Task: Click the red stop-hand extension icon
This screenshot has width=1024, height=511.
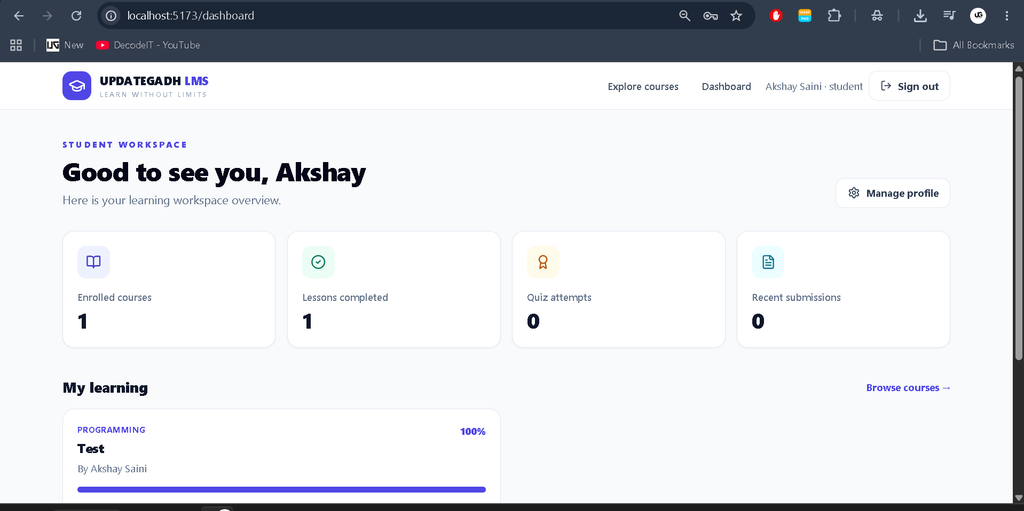Action: pos(776,16)
